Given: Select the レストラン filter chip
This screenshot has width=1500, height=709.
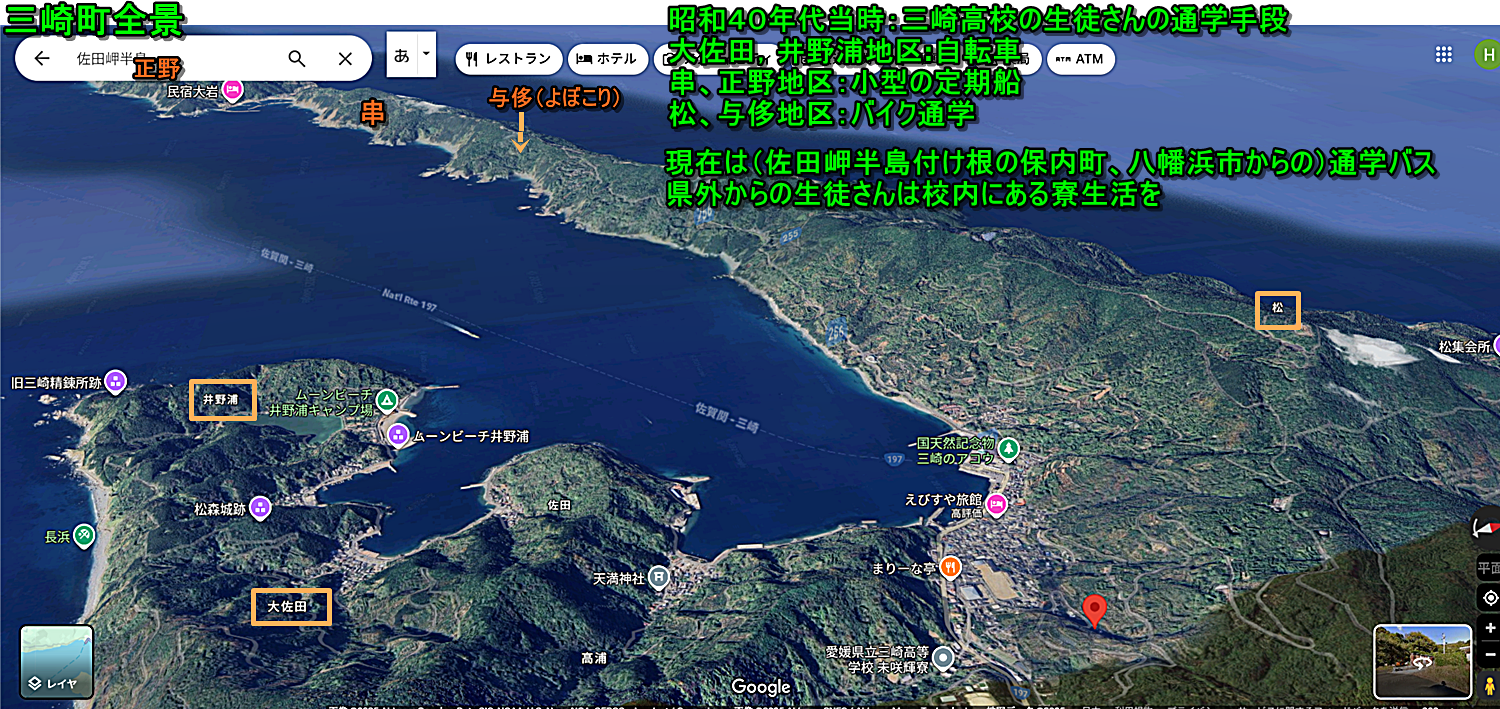Looking at the screenshot, I should 509,59.
